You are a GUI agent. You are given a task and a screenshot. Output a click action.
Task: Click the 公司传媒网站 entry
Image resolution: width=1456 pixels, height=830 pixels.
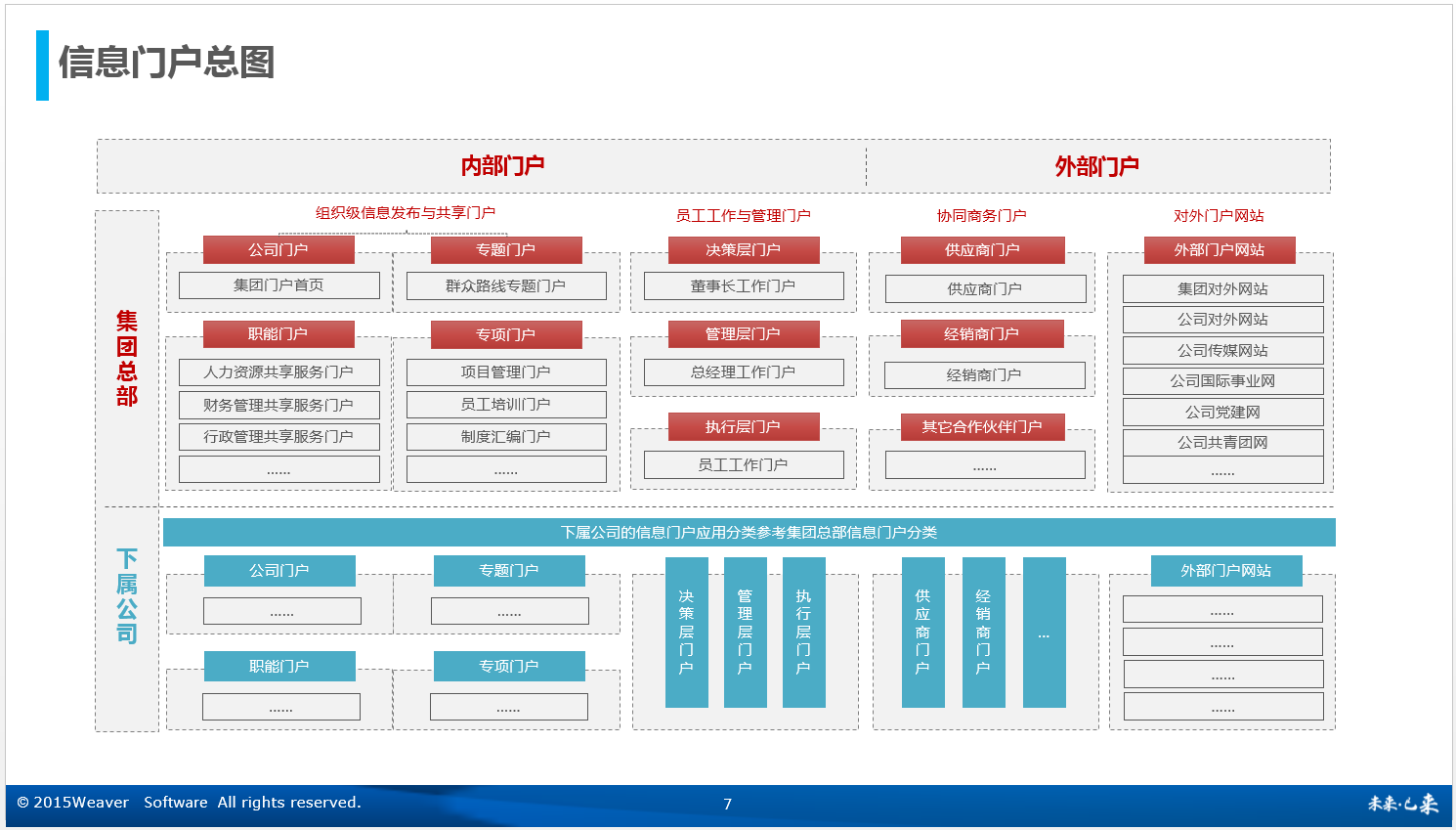[1222, 351]
